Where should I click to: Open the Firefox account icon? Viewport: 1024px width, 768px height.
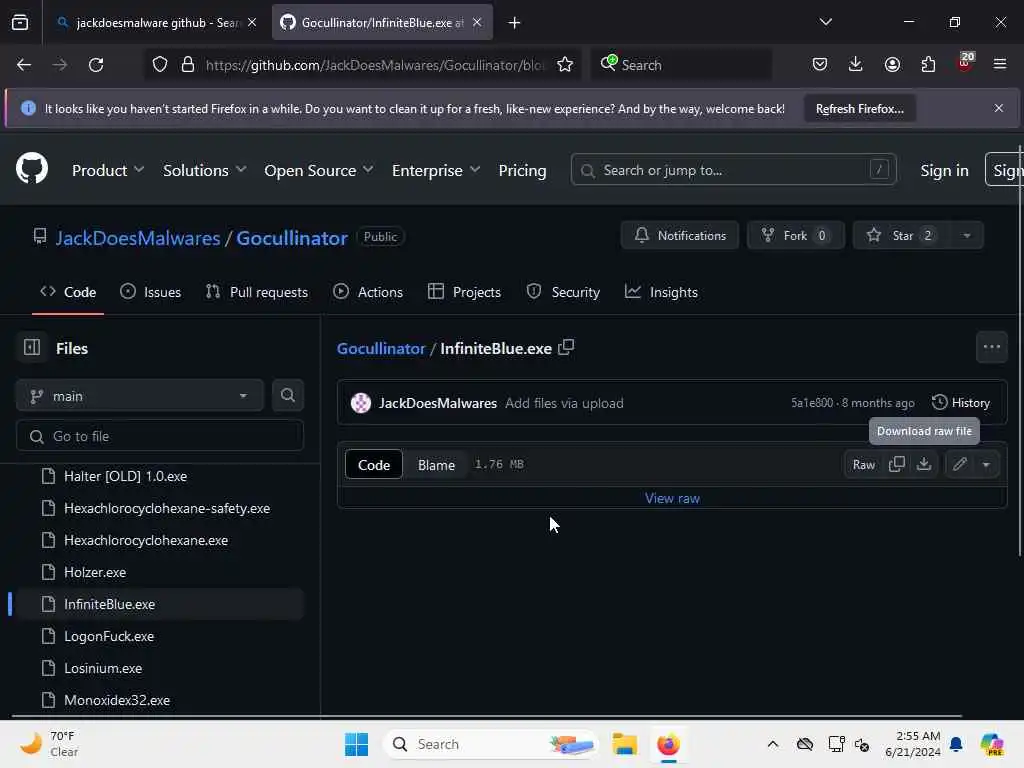(892, 65)
